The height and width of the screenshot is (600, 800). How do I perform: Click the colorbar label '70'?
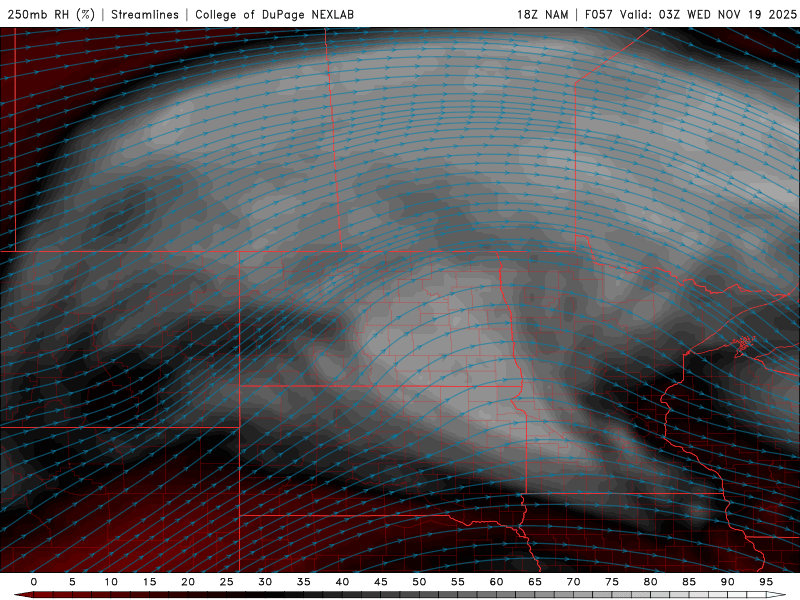[x=573, y=582]
